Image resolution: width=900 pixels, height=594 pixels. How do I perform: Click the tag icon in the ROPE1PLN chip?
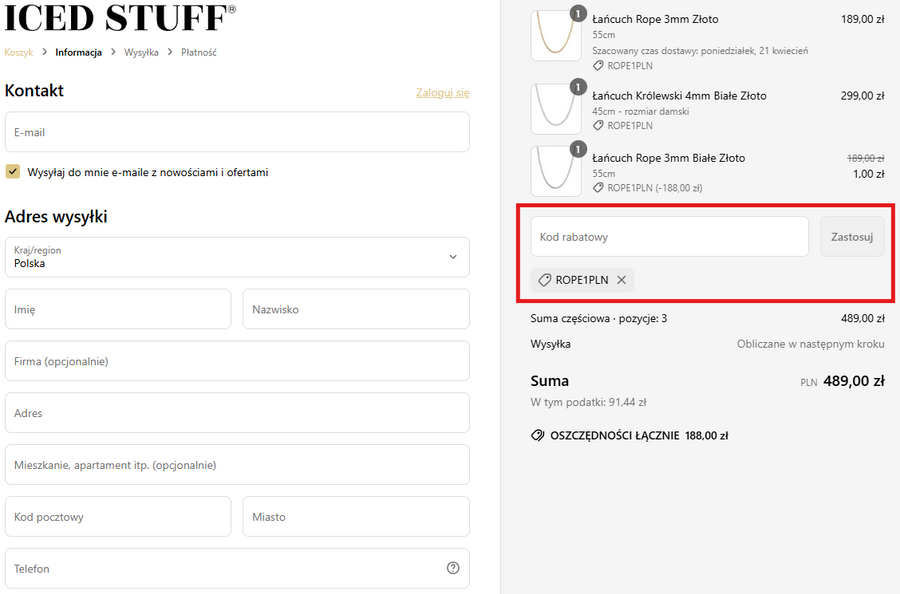545,280
